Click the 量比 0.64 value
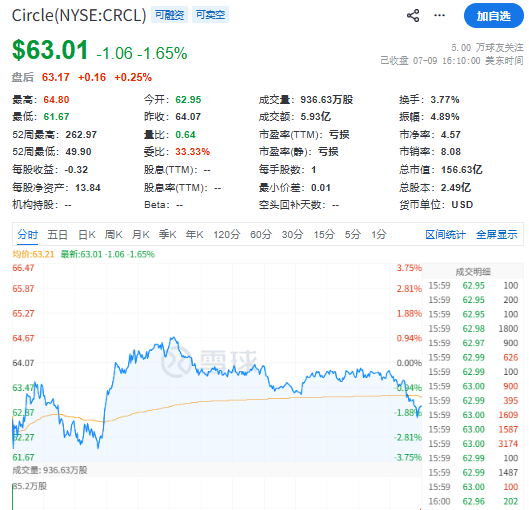This screenshot has height=510, width=529. coord(185,135)
